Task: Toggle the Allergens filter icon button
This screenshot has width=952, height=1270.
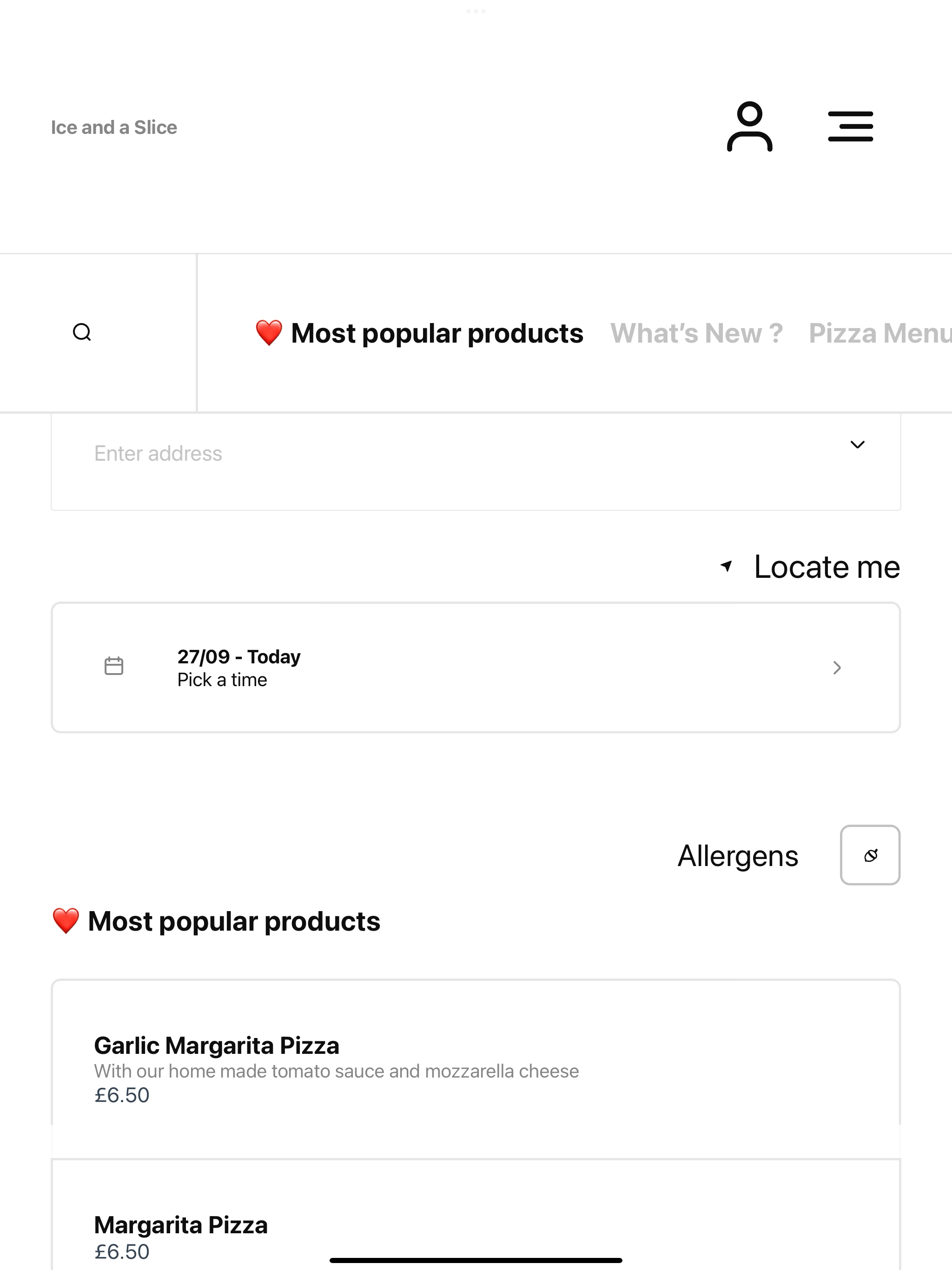Action: tap(870, 855)
